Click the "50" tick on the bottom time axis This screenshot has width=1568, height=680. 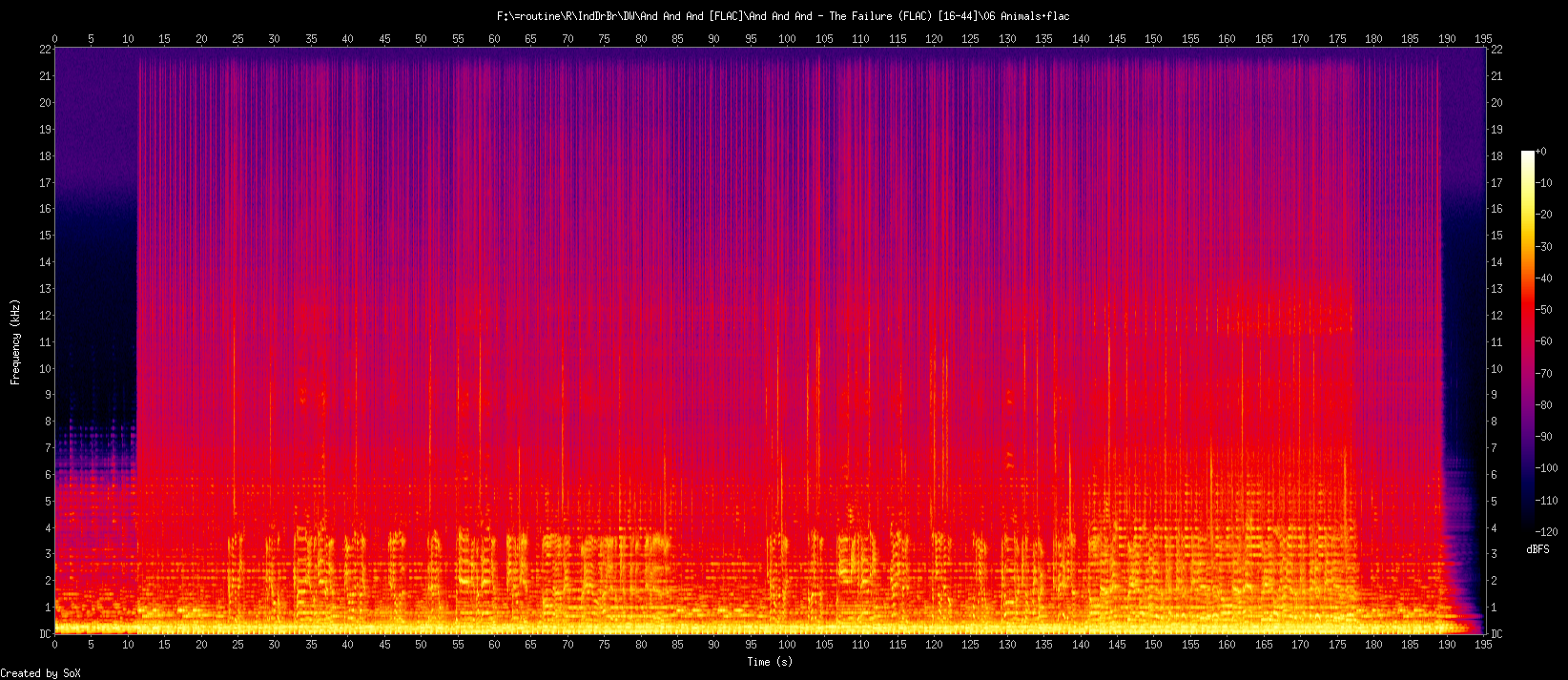pyautogui.click(x=421, y=645)
